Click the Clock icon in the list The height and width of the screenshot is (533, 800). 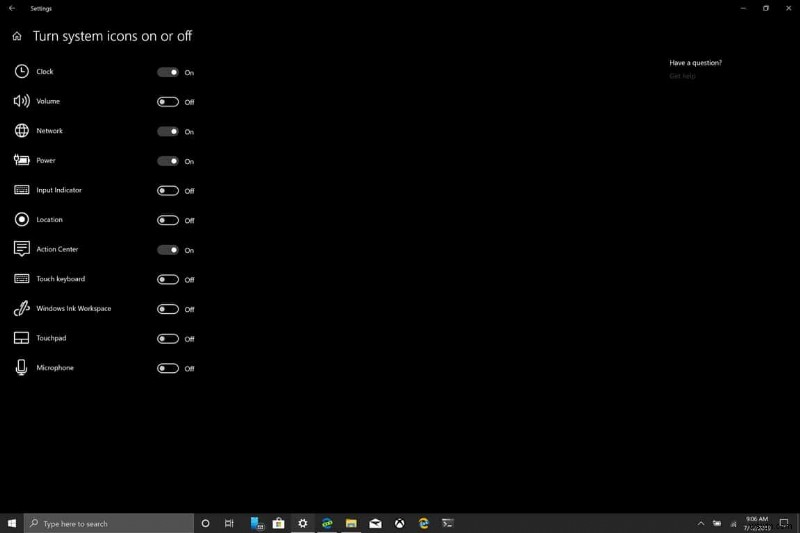(x=21, y=71)
